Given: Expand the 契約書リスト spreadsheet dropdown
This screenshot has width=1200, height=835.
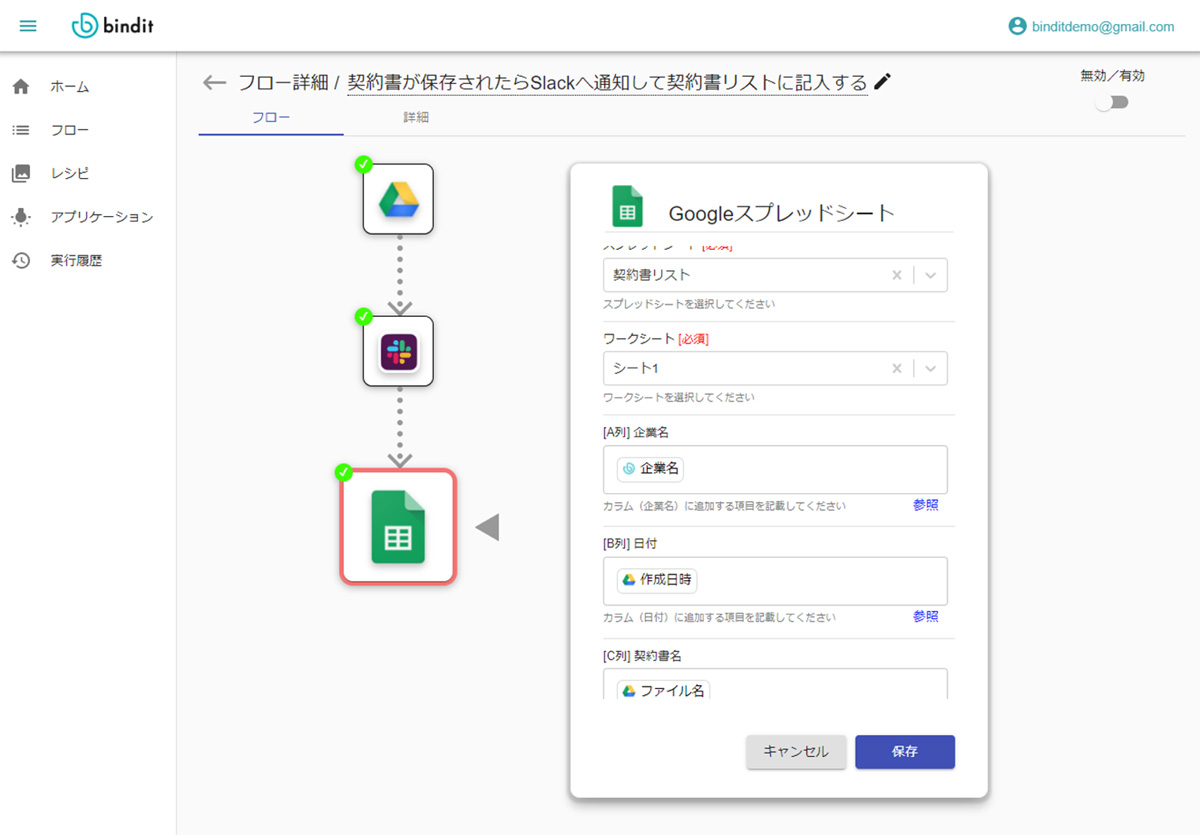Looking at the screenshot, I should pos(932,275).
